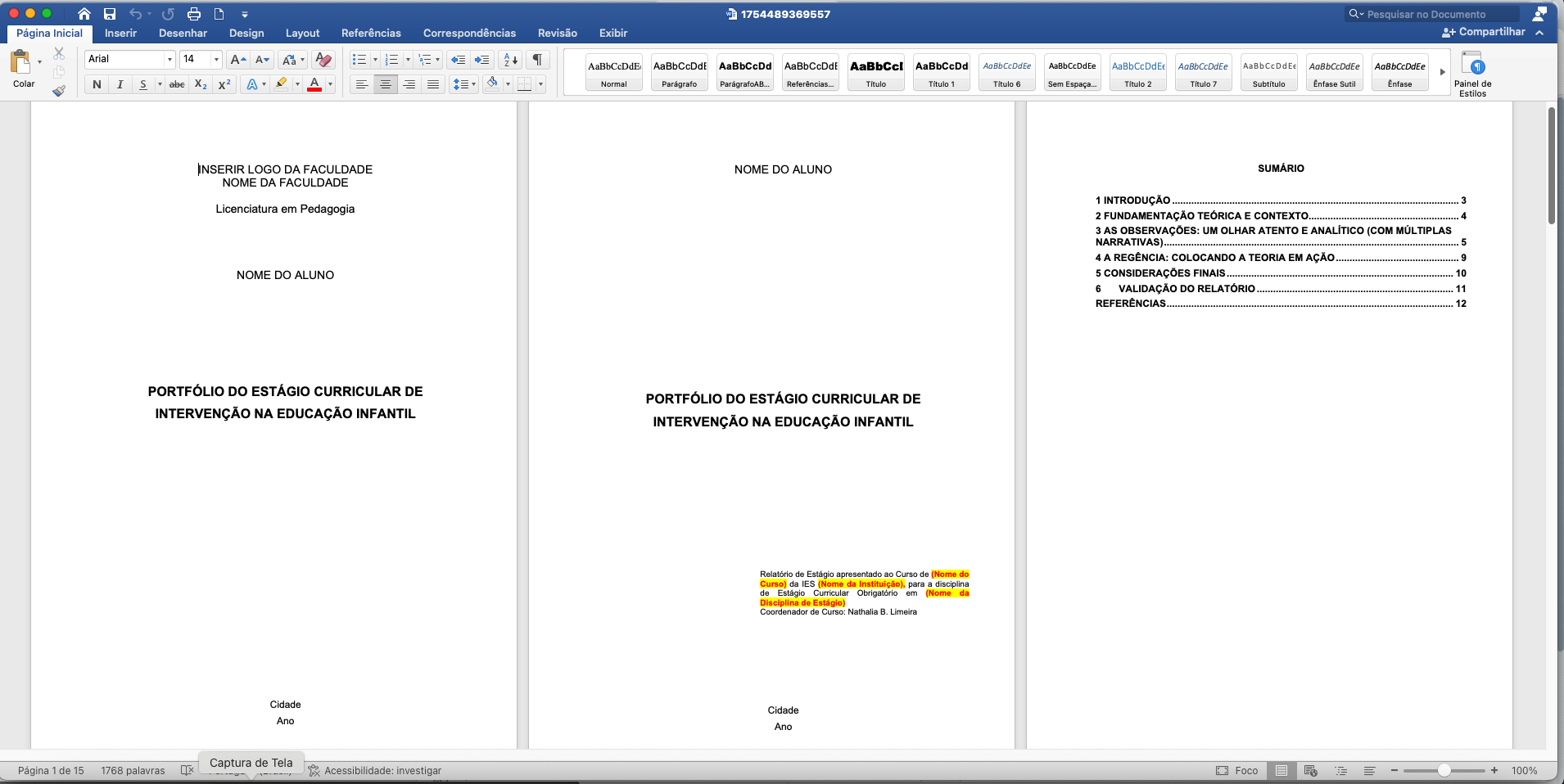This screenshot has width=1564, height=784.
Task: Show paragraph marks with the pilcrow icon
Action: 537,60
